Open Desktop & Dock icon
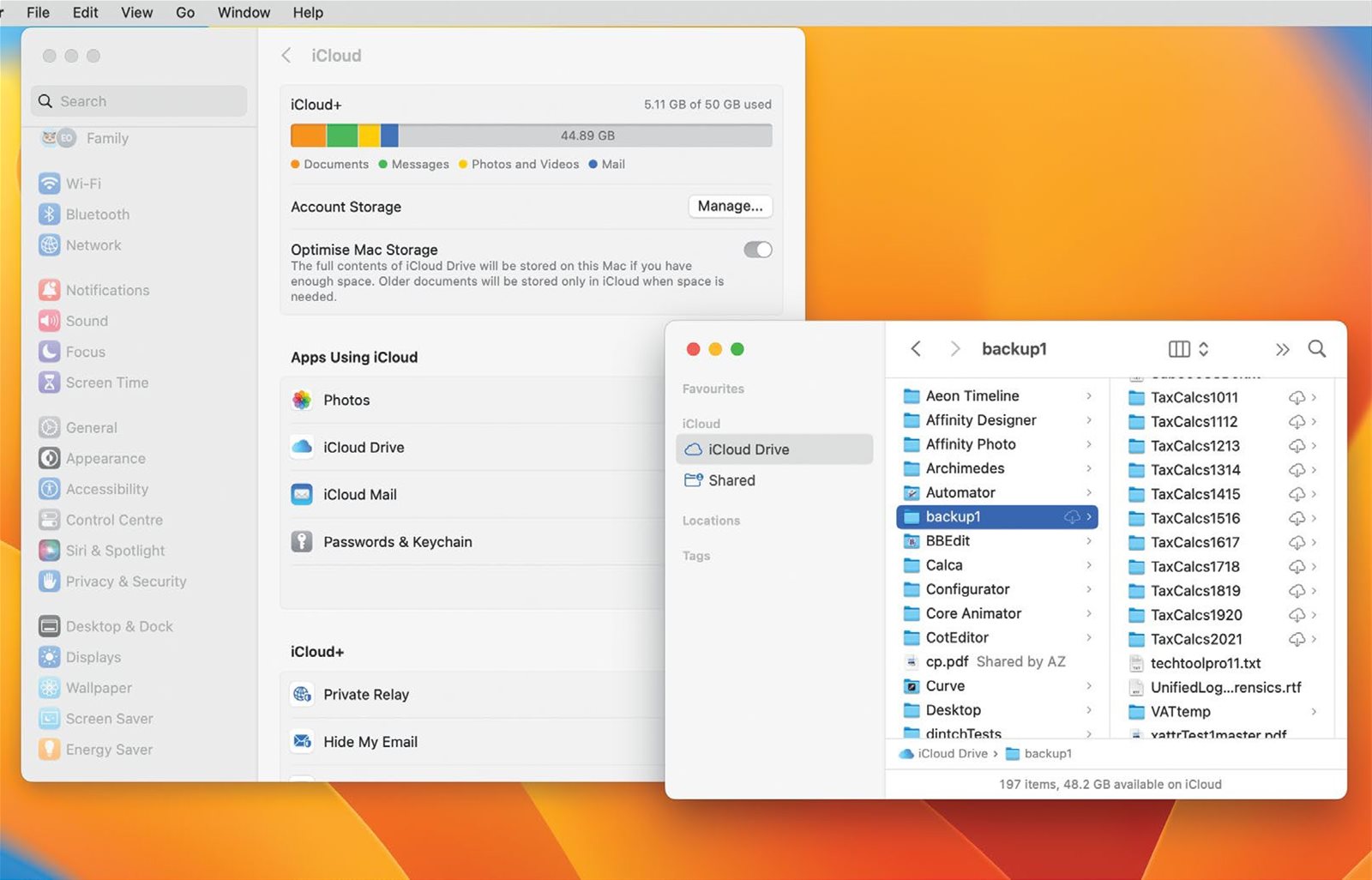Viewport: 1372px width, 880px height. (50, 626)
